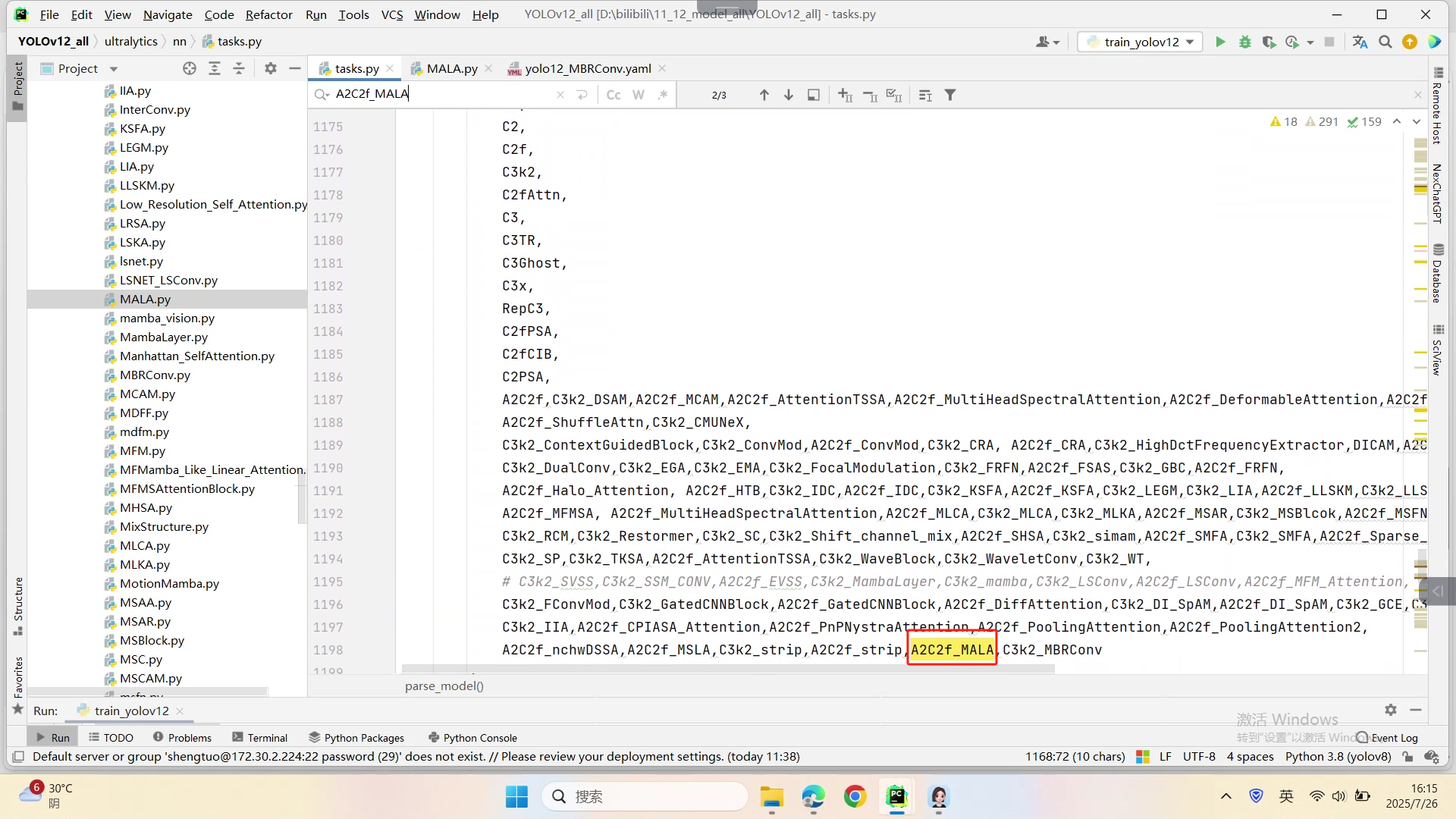This screenshot has width=1456, height=819.
Task: Jump to next highlighted error
Action: pos(1416,121)
